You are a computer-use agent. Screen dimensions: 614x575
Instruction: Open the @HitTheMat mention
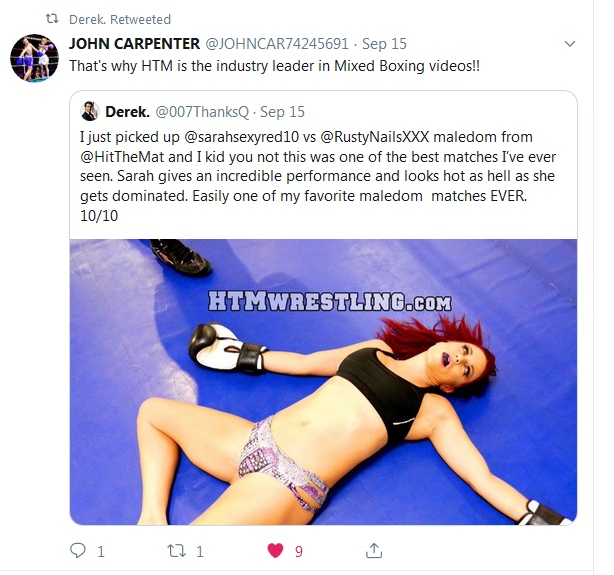pyautogui.click(x=122, y=157)
